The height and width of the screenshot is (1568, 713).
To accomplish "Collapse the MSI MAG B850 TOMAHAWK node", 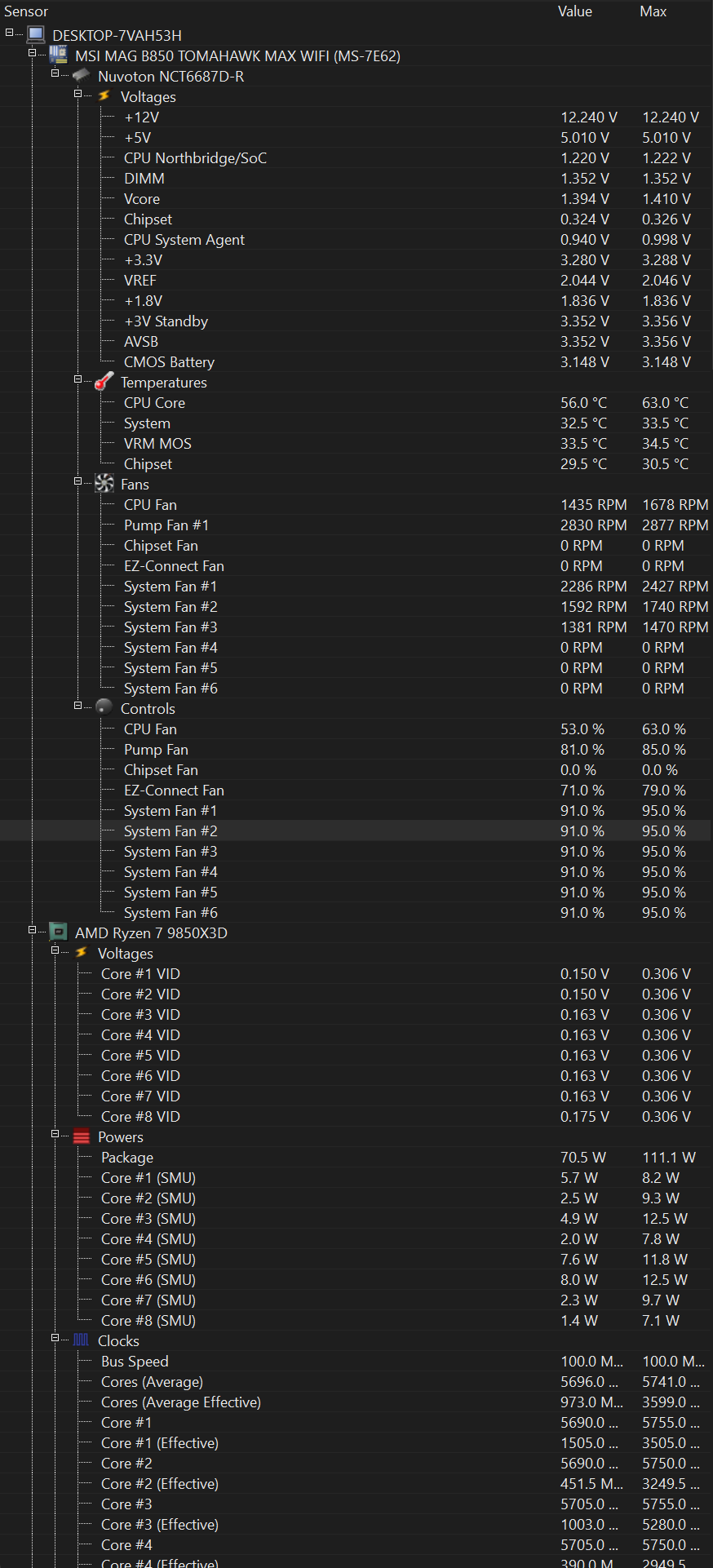I will click(x=33, y=53).
